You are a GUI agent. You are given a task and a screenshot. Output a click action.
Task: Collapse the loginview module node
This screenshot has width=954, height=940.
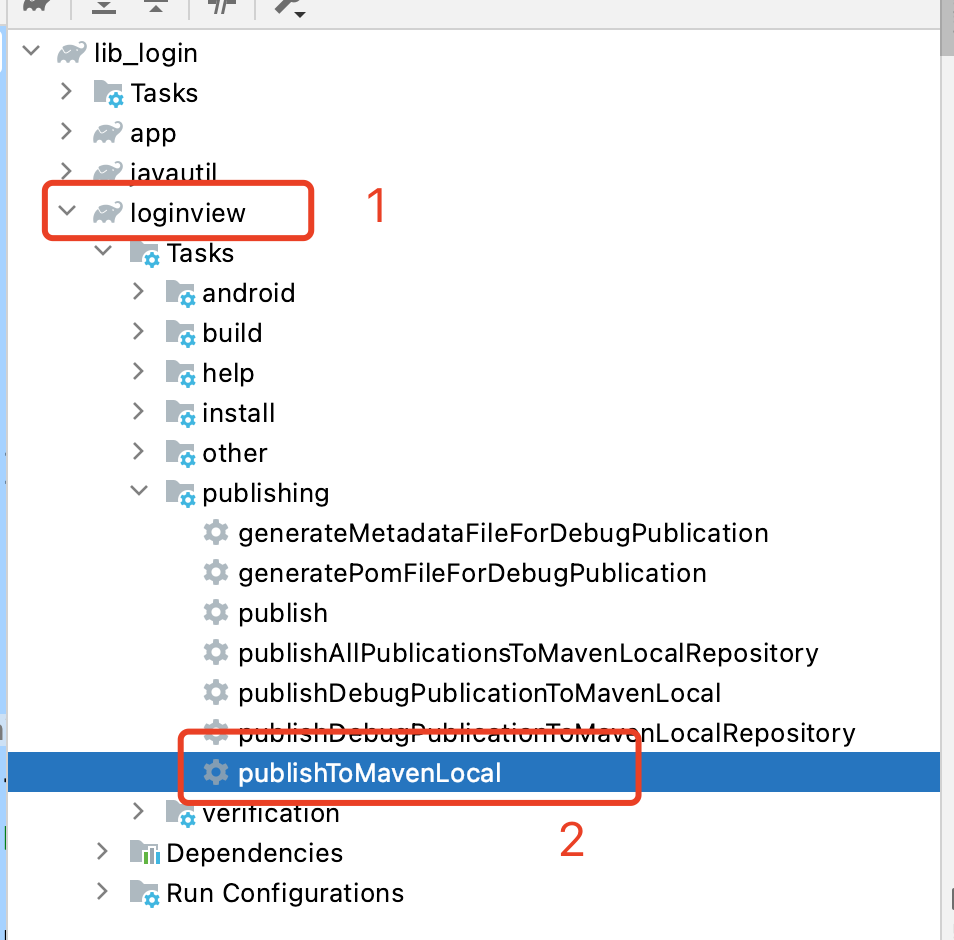[x=67, y=211]
